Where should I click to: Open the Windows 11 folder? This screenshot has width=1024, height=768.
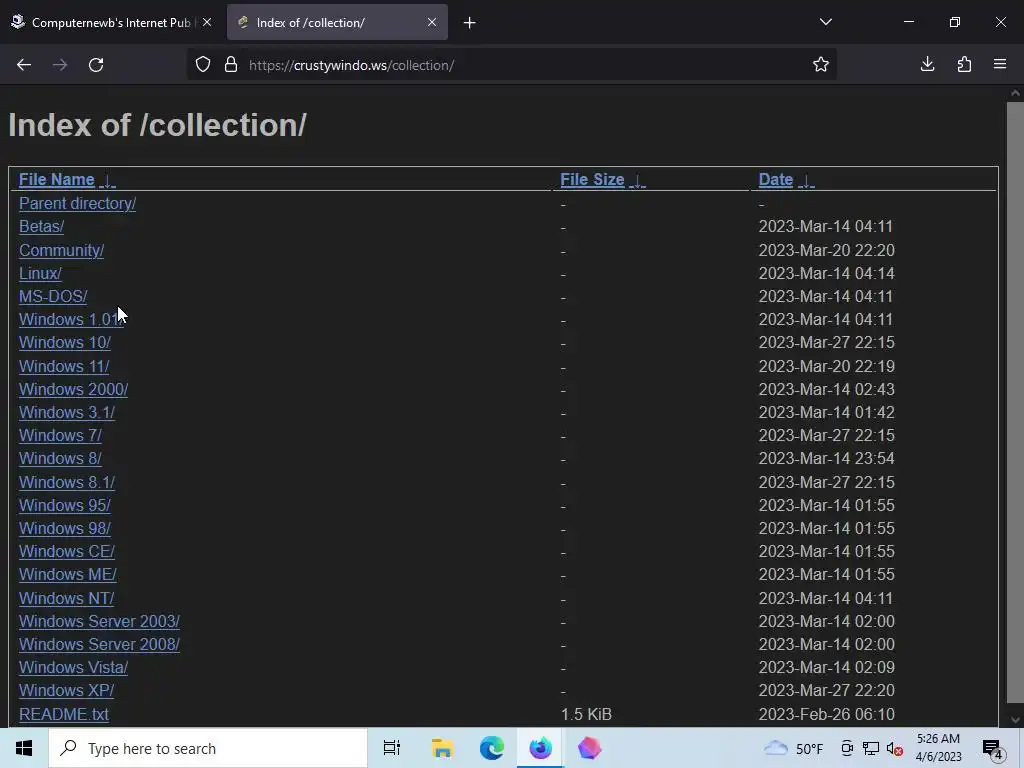[64, 366]
